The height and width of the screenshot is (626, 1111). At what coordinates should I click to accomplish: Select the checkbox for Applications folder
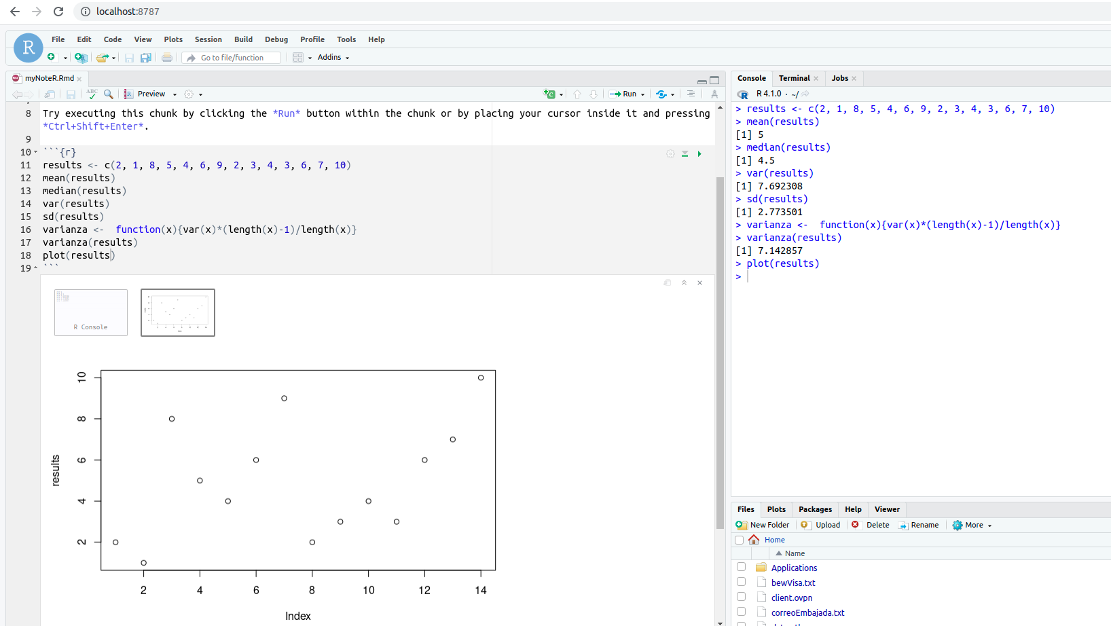[x=741, y=567]
